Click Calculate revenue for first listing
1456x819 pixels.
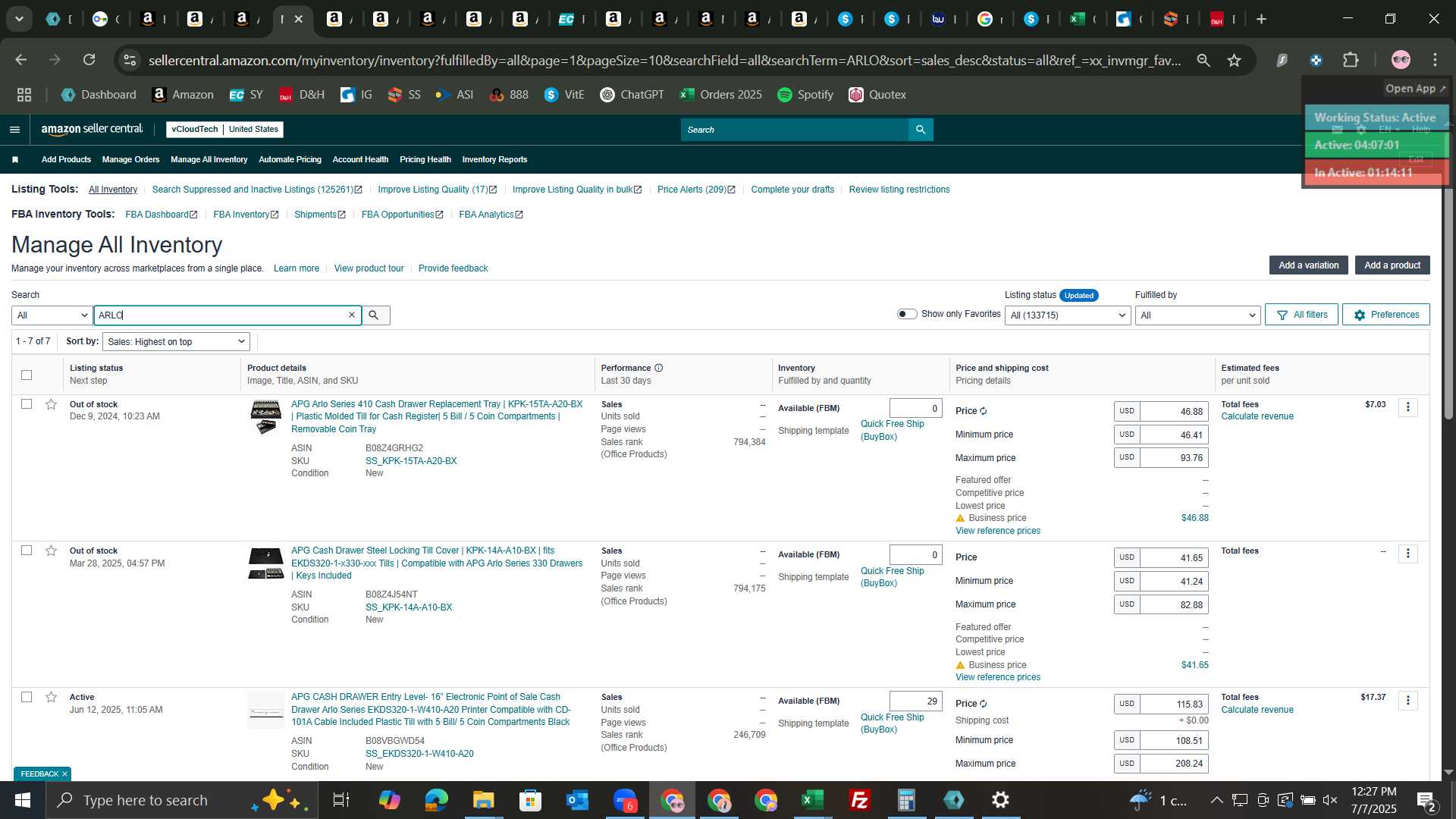pos(1257,416)
